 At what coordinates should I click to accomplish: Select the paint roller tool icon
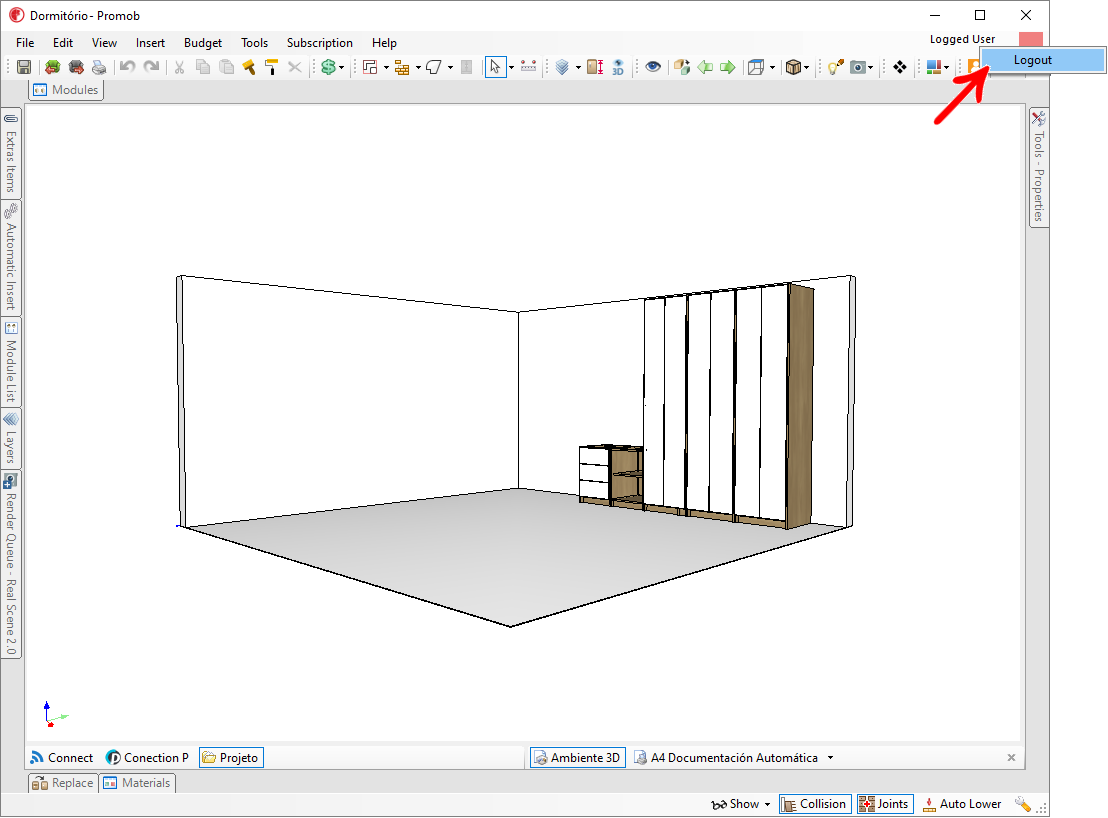[271, 67]
